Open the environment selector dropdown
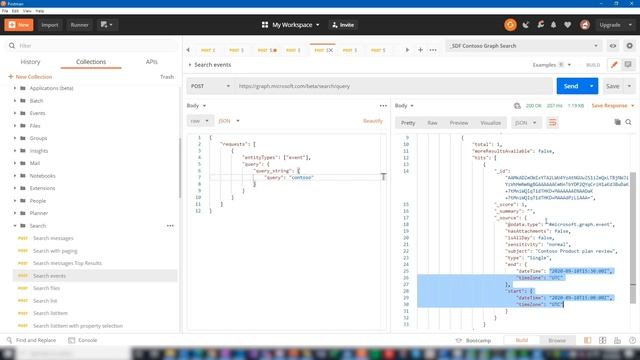 coord(523,46)
